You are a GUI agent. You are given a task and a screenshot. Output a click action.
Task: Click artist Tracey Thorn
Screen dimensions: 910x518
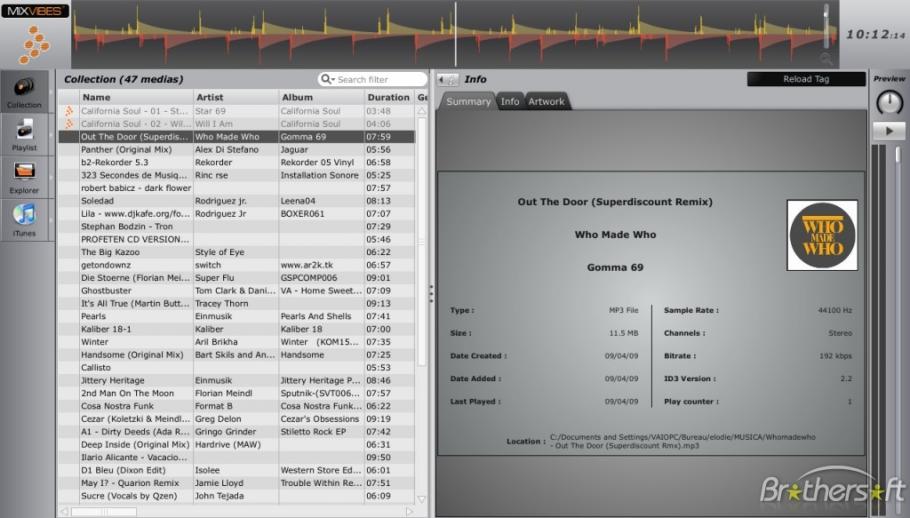pos(221,303)
